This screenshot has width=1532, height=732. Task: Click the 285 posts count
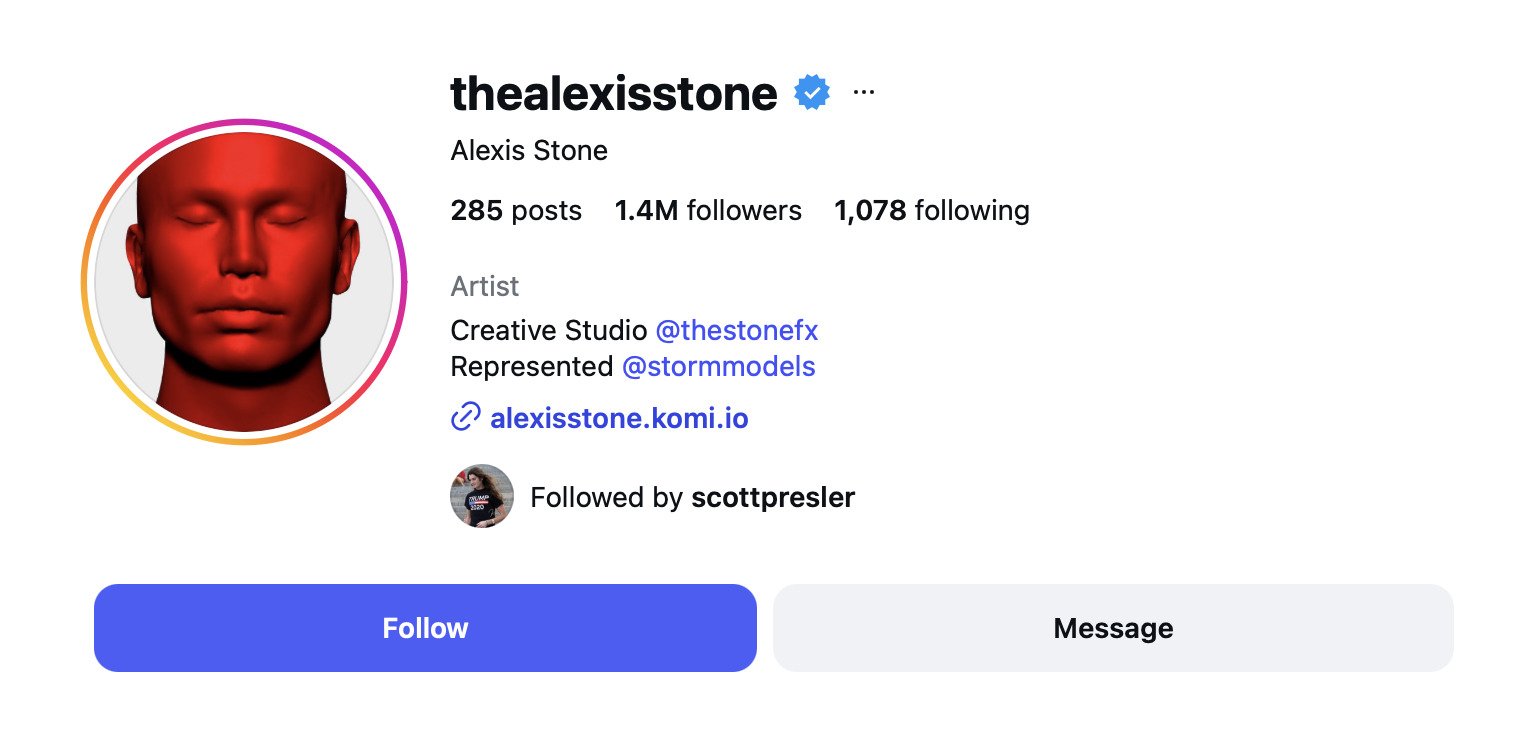[x=516, y=211]
